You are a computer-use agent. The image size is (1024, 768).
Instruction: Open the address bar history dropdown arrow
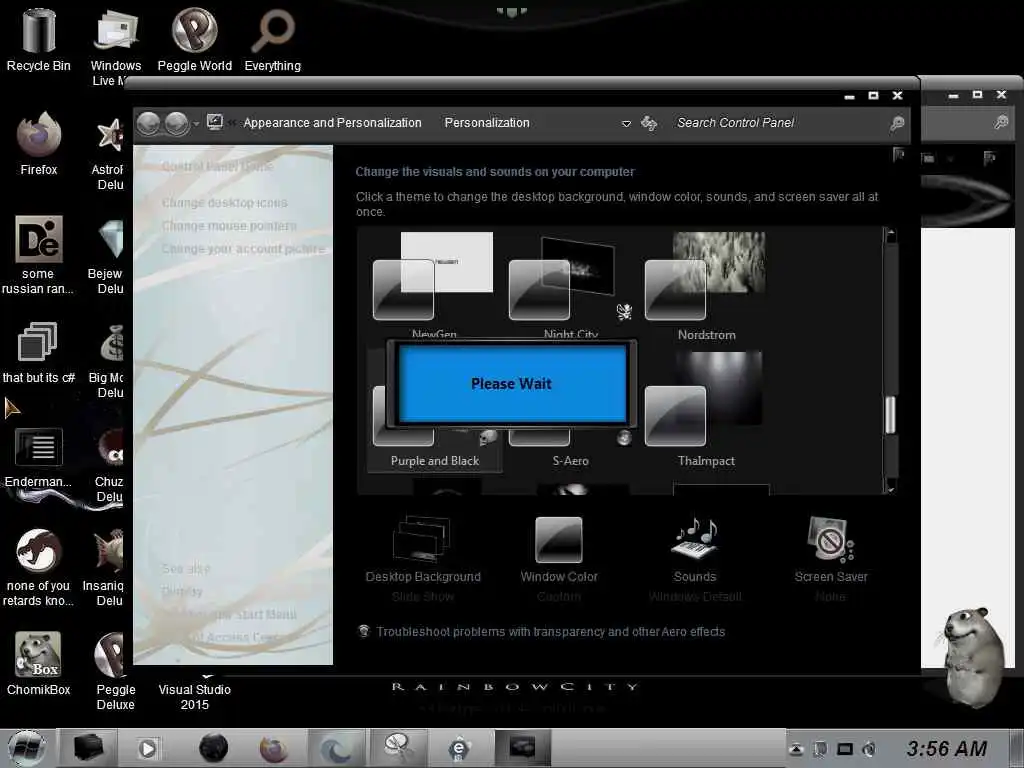click(x=626, y=123)
